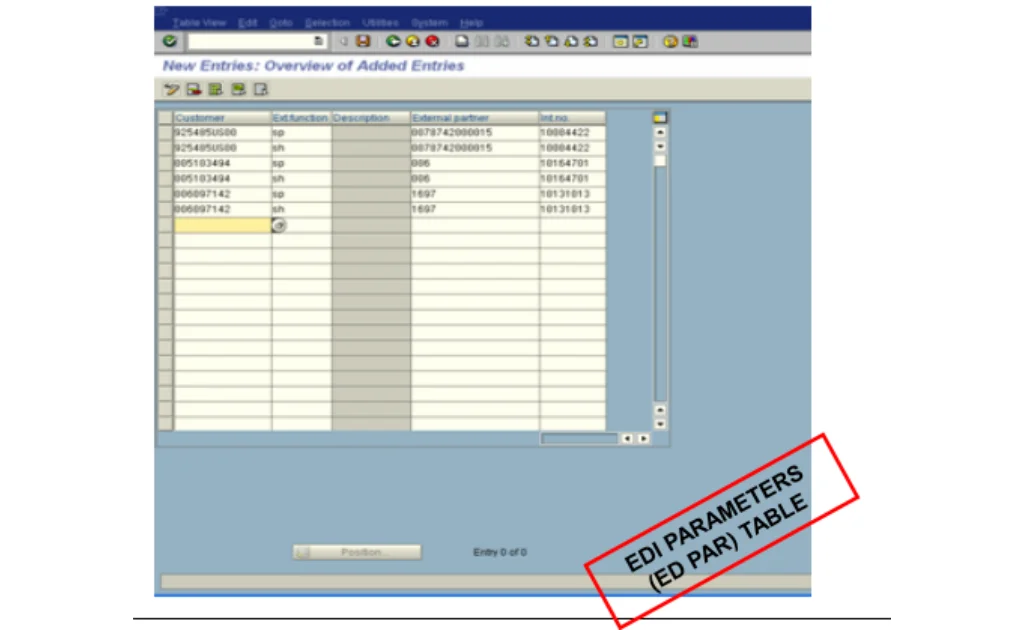Screen dimensions: 1024x630
Task: Click the External partner column header
Action: [x=475, y=118]
